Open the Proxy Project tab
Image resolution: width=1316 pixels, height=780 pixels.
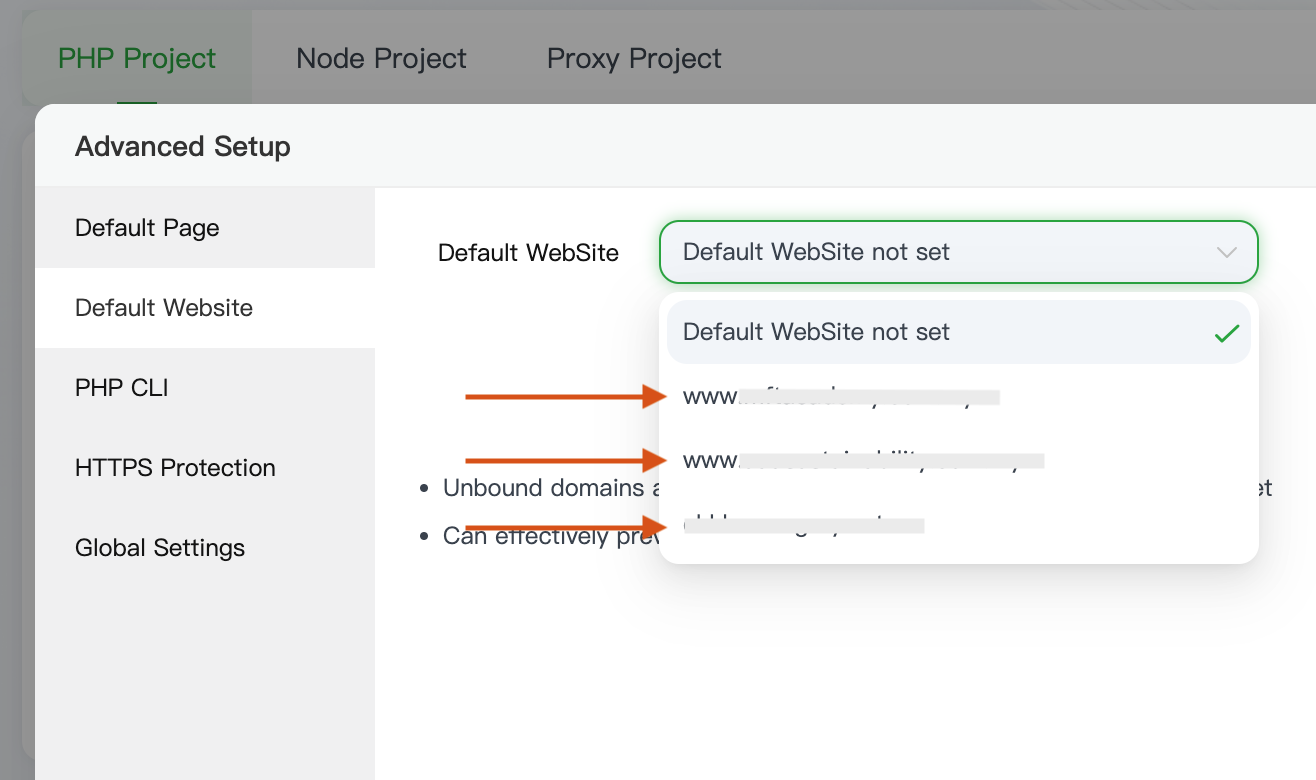[634, 59]
